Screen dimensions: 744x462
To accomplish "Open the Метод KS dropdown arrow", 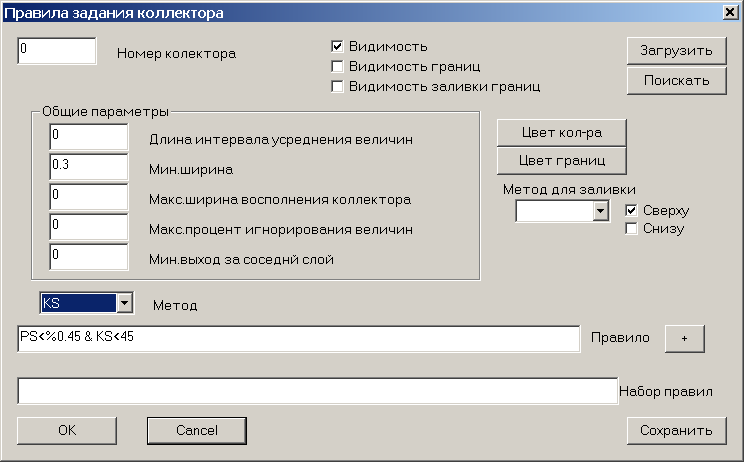I will 124,303.
